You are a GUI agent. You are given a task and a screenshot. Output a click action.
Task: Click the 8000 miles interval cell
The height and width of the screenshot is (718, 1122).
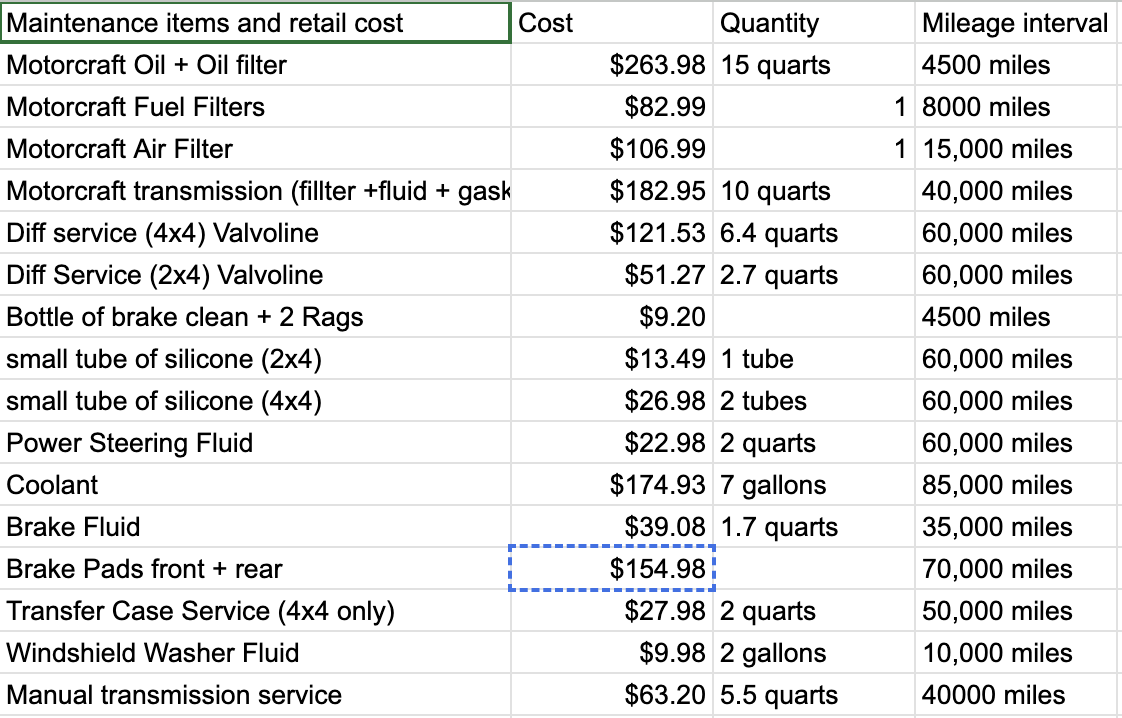point(1018,107)
